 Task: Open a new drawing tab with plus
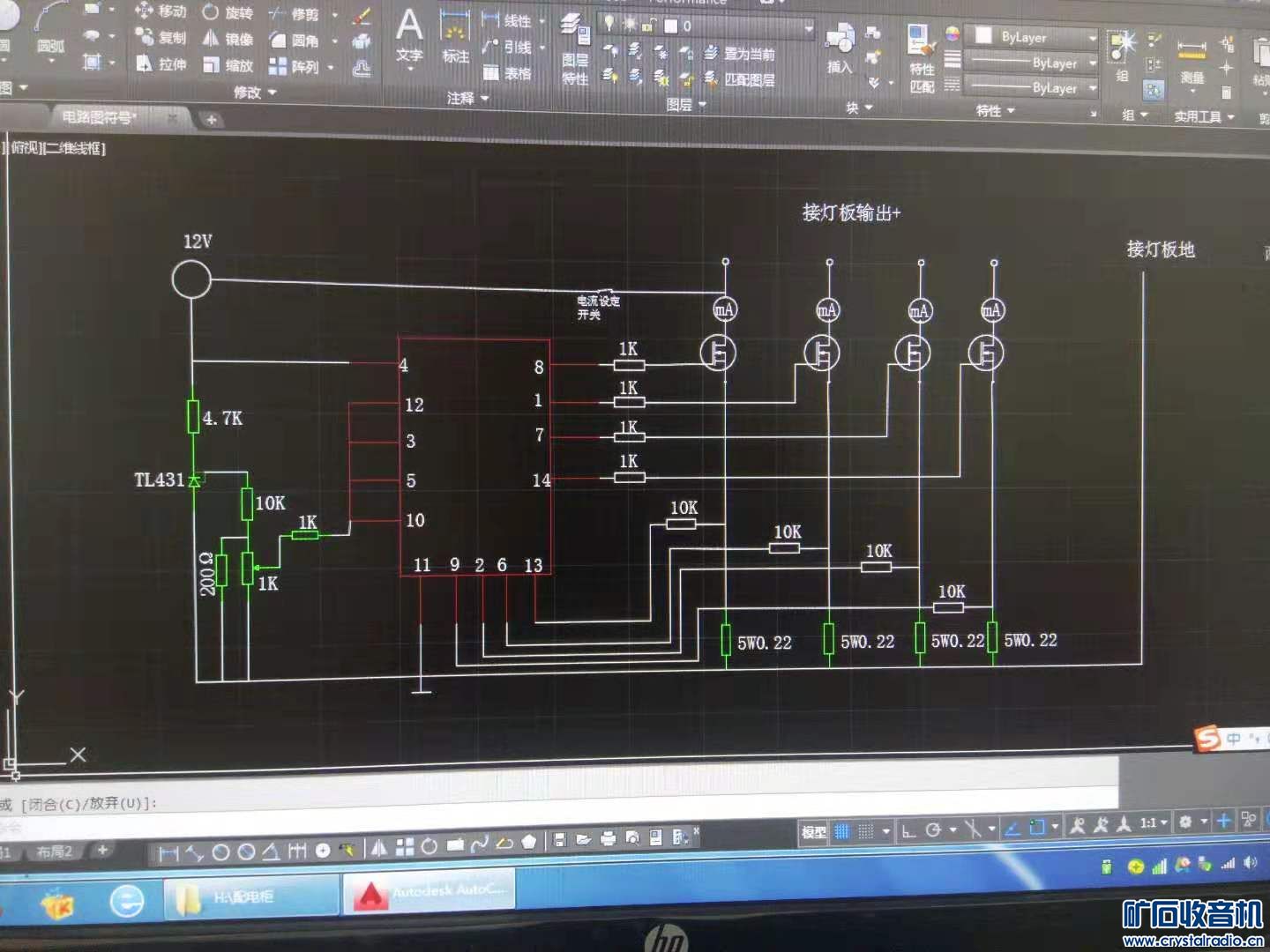[x=212, y=119]
